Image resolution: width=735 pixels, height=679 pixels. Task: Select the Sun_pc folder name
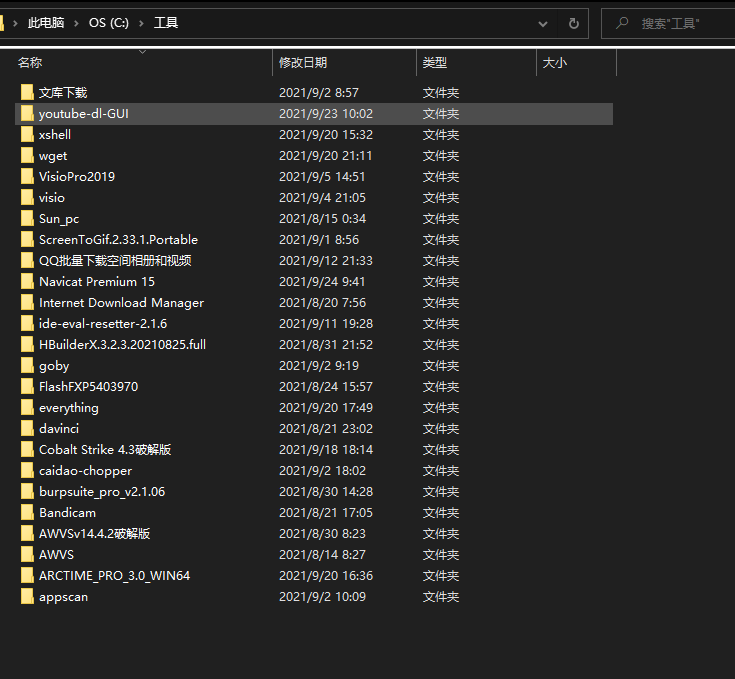(x=59, y=219)
